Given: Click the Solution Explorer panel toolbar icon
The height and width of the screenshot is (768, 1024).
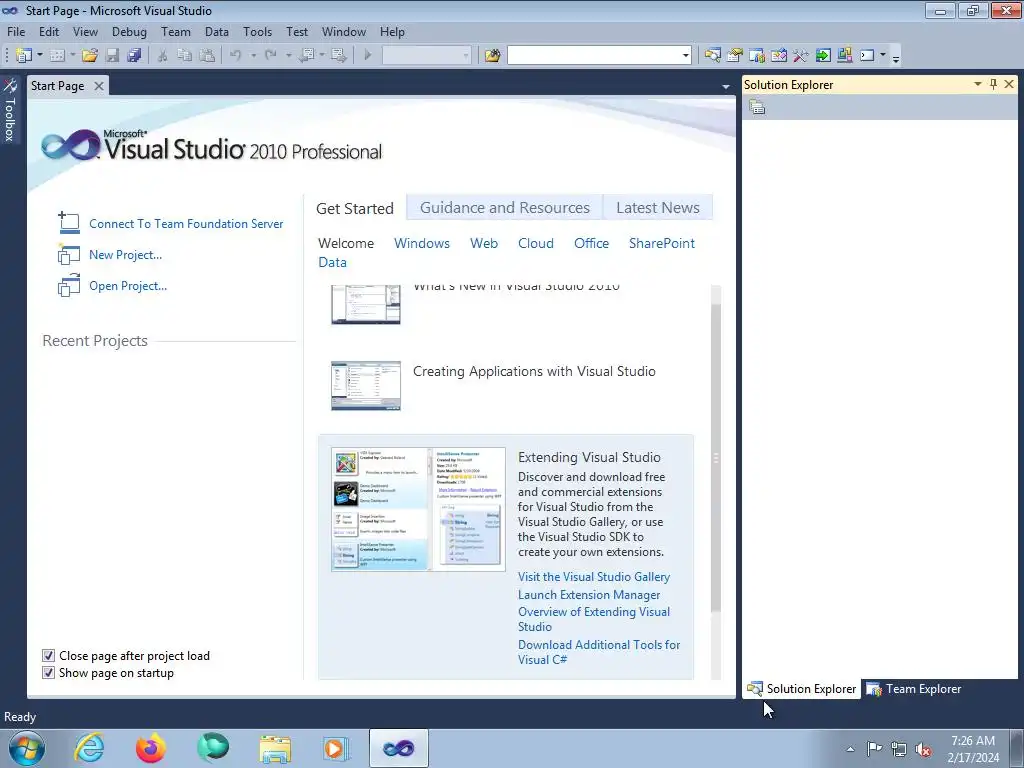Looking at the screenshot, I should 757,108.
